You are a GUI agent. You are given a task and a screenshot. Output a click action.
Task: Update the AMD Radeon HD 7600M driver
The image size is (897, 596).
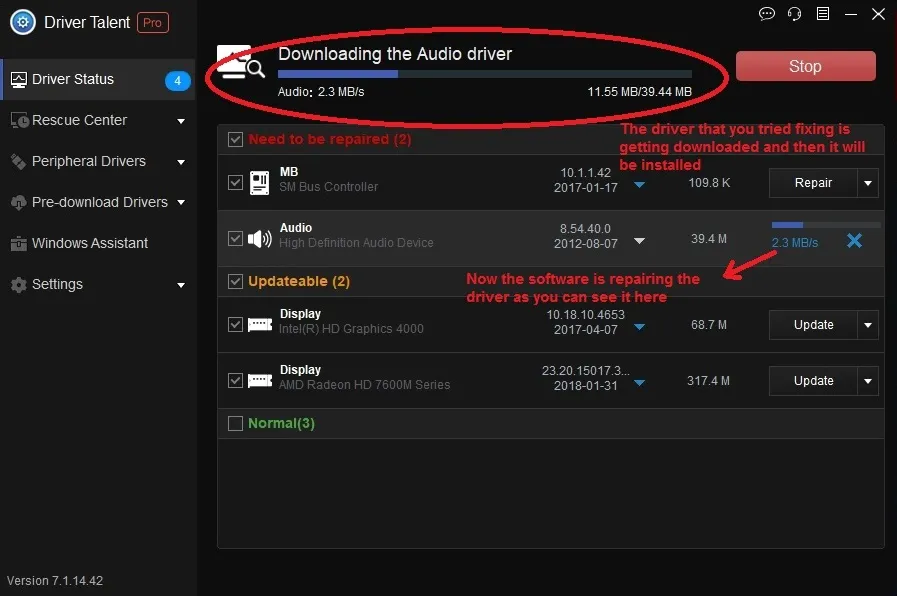(x=813, y=381)
